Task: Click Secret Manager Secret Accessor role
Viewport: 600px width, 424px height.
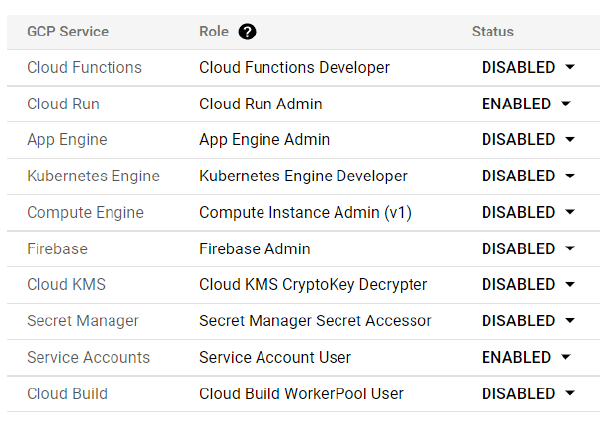Action: [x=315, y=321]
